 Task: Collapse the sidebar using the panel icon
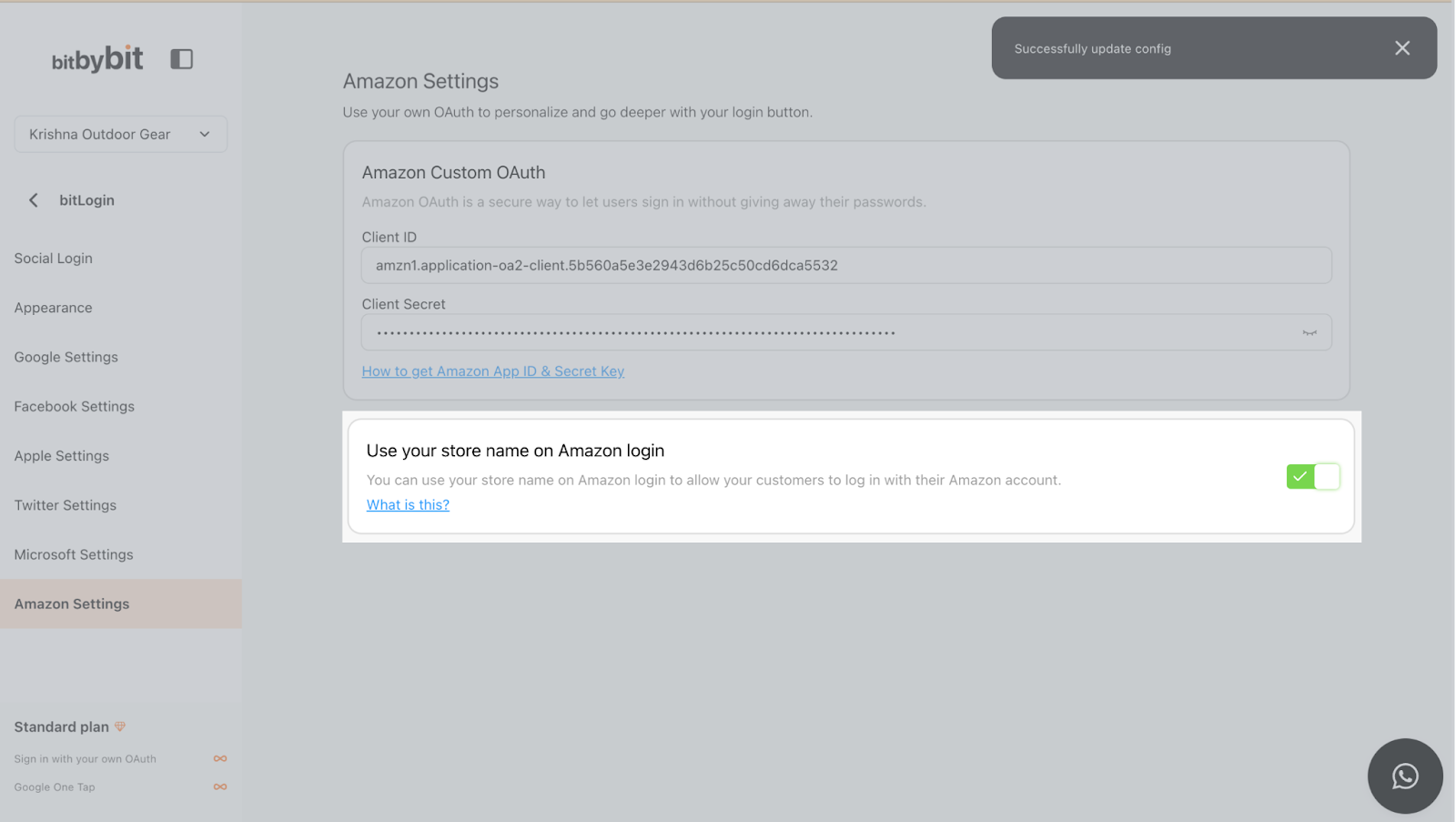pyautogui.click(x=182, y=59)
